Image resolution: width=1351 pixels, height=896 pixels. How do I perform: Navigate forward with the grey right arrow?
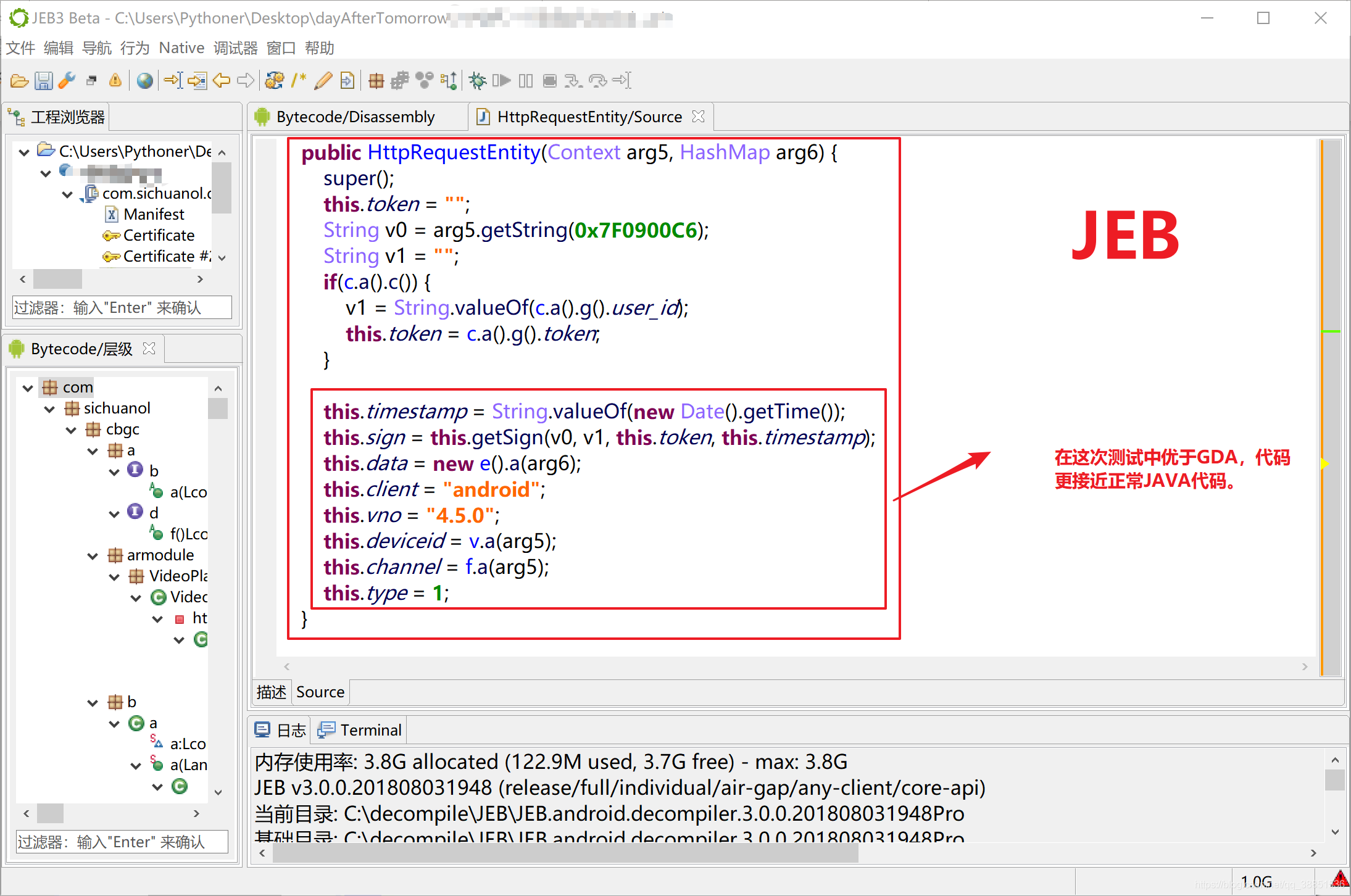point(246,81)
